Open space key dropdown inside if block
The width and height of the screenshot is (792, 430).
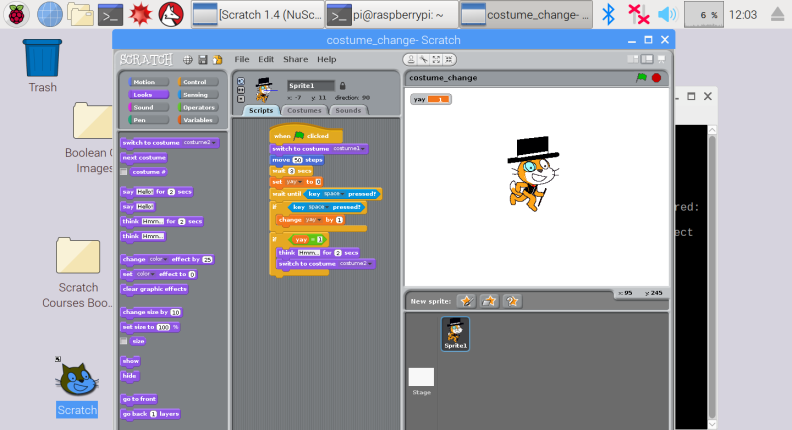318,207
